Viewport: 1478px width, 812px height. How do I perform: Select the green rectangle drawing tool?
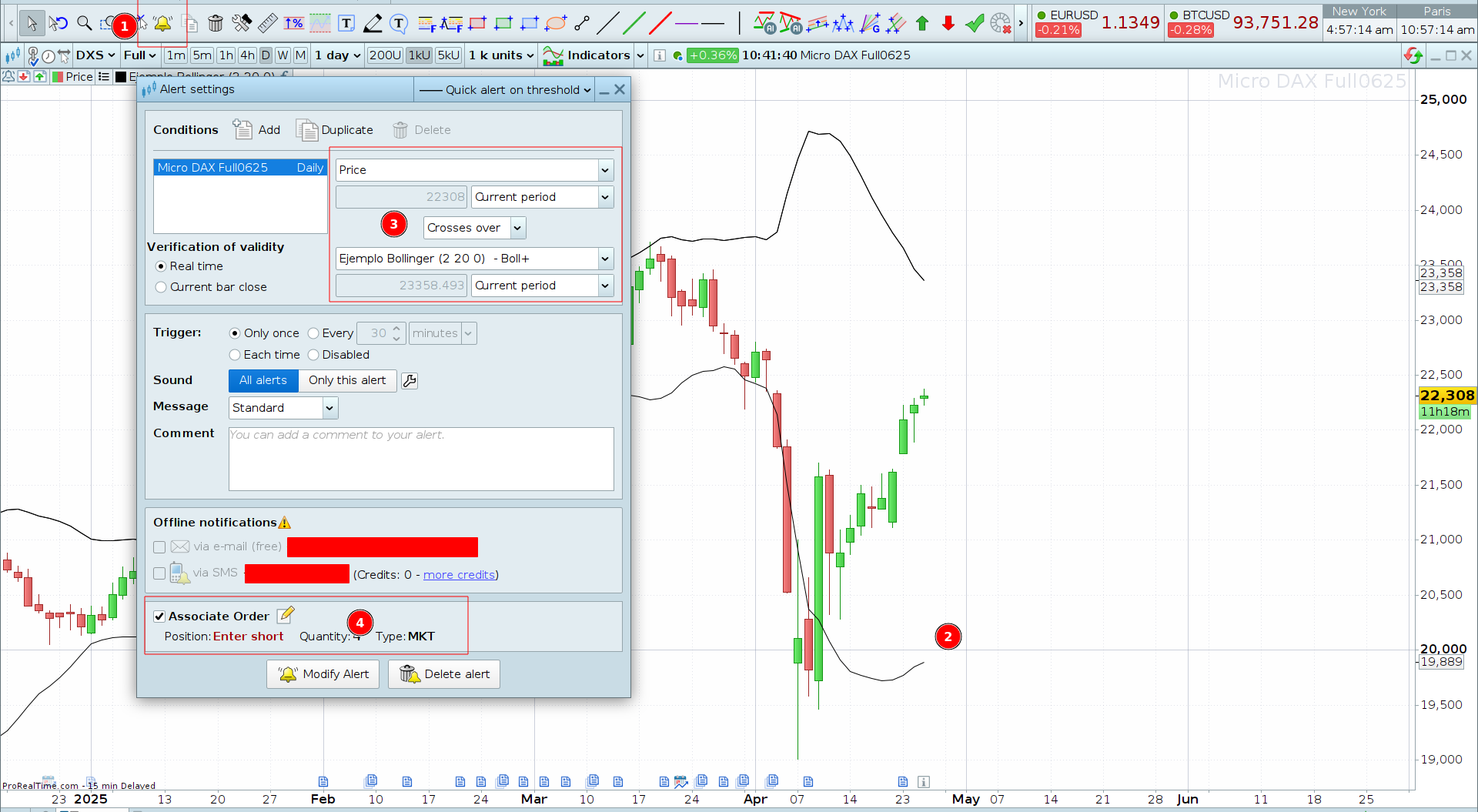click(503, 23)
